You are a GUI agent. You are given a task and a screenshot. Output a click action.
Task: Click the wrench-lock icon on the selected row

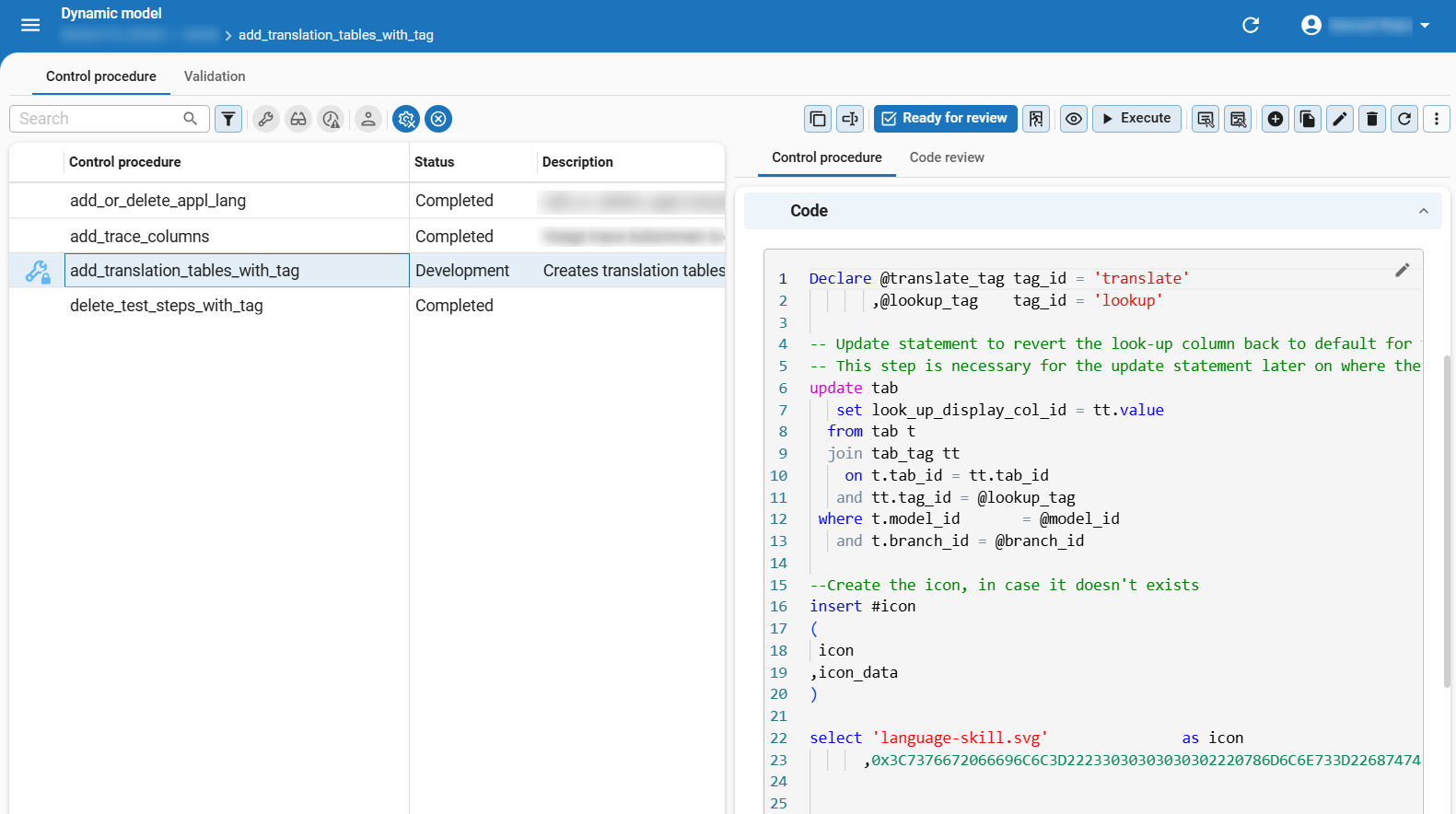coord(38,272)
